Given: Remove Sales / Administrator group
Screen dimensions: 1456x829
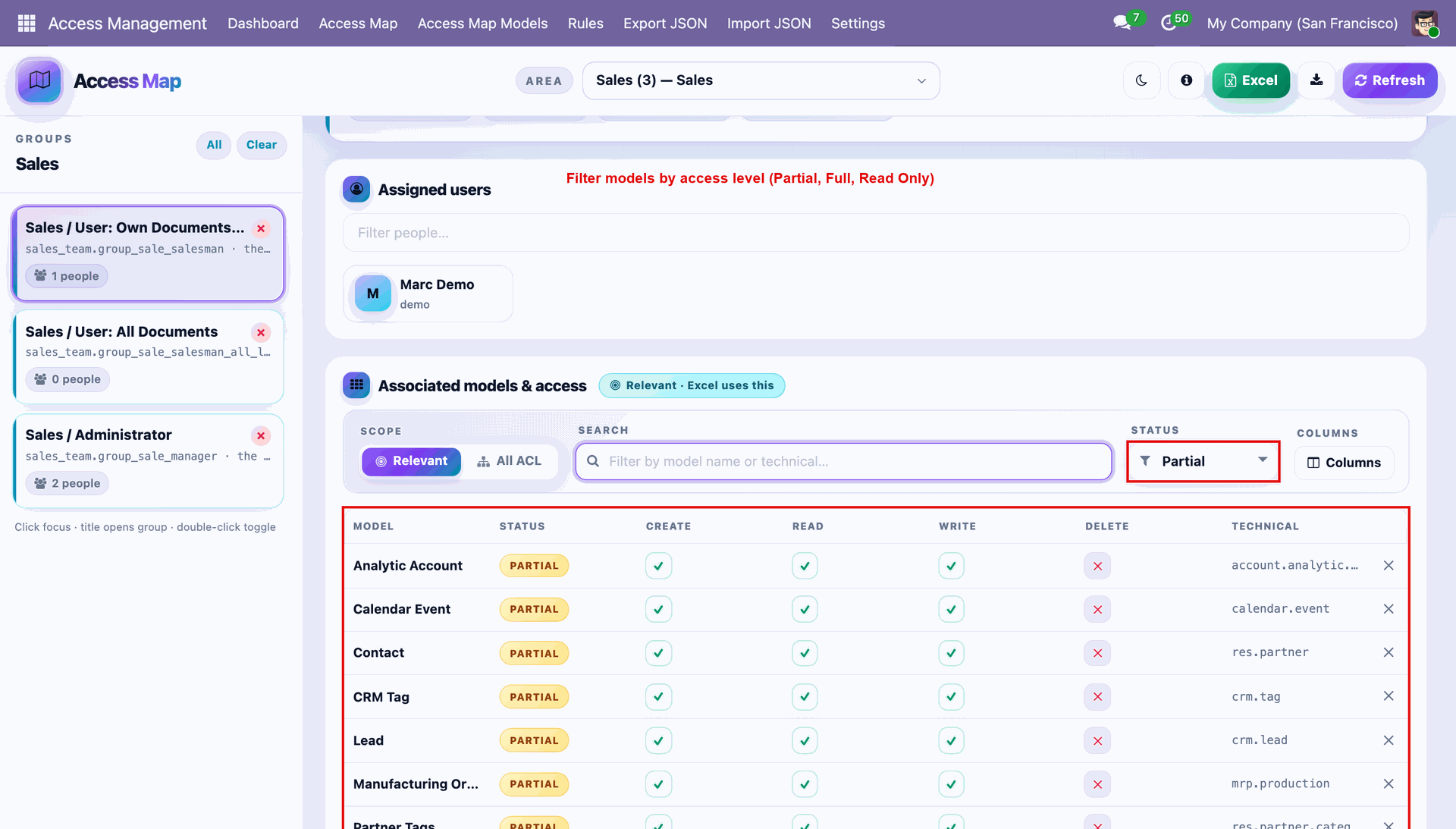Looking at the screenshot, I should (x=261, y=435).
